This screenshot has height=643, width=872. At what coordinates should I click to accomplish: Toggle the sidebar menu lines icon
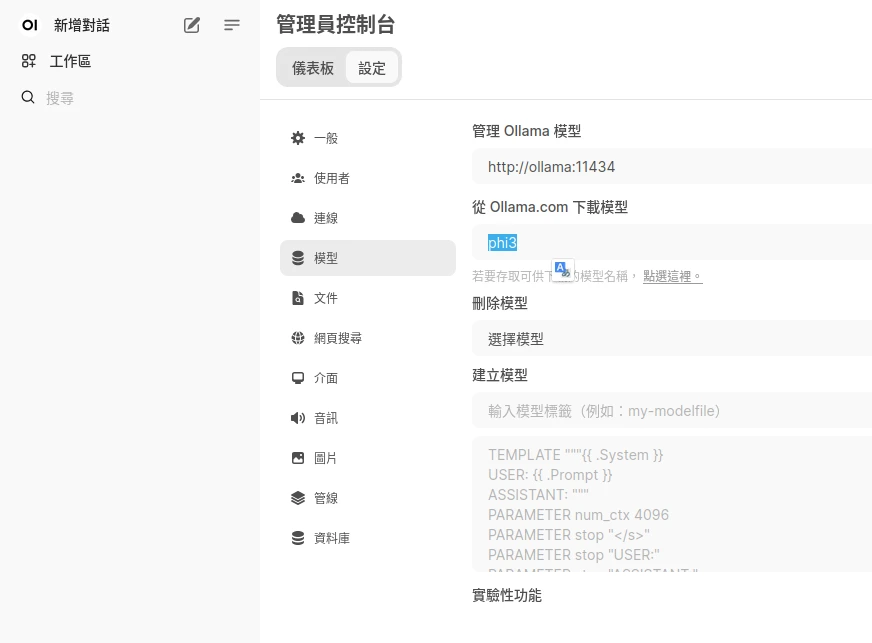232,25
